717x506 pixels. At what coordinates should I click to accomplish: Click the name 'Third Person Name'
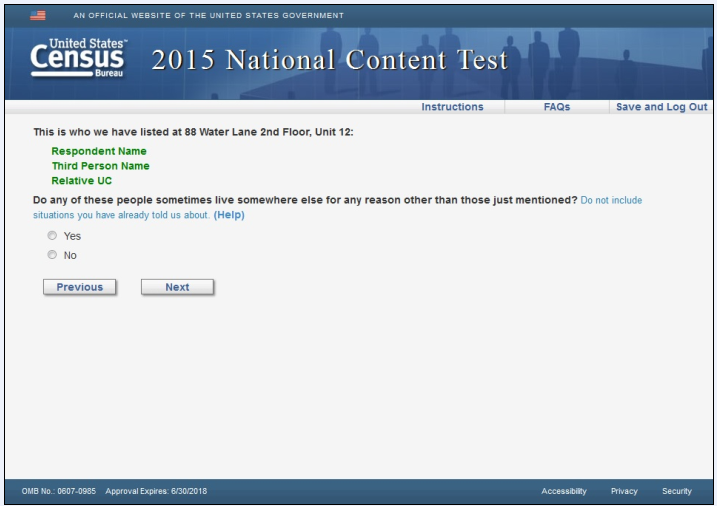click(x=101, y=166)
